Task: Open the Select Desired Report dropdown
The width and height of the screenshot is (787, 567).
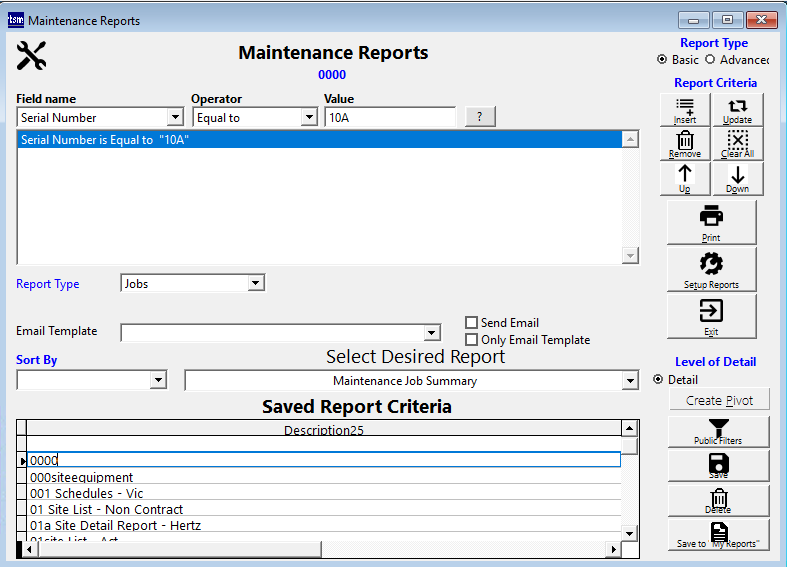Action: tap(629, 381)
